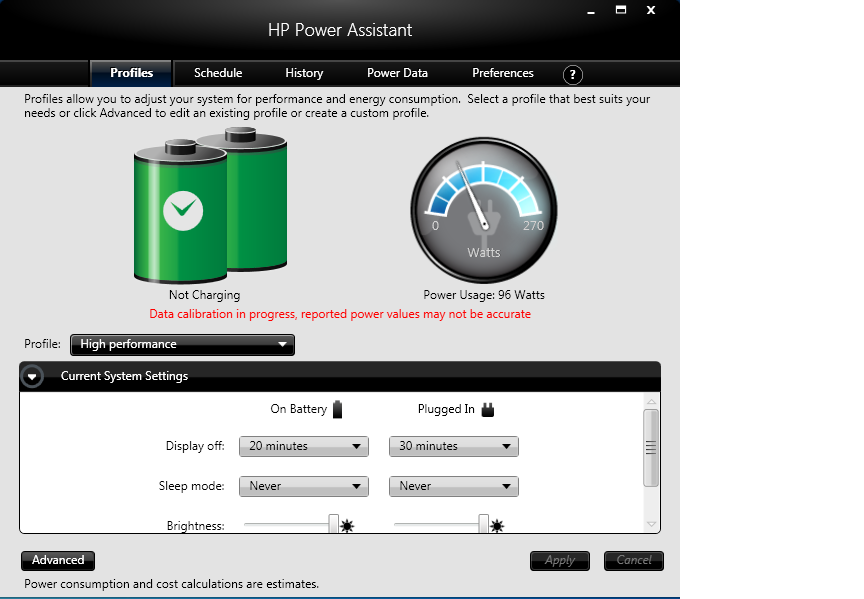Viewport: 864px width, 599px height.
Task: Open Plugged In Display off 30 minutes dropdown
Action: pos(453,446)
